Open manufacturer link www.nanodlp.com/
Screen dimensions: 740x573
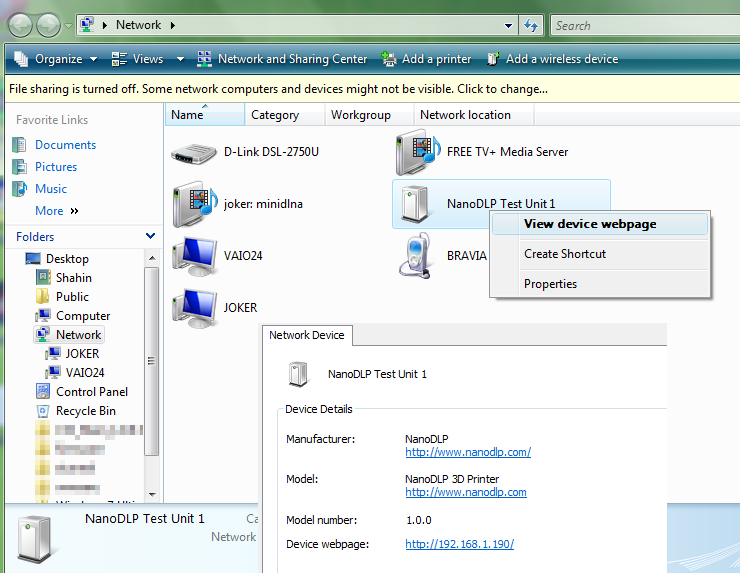click(468, 452)
